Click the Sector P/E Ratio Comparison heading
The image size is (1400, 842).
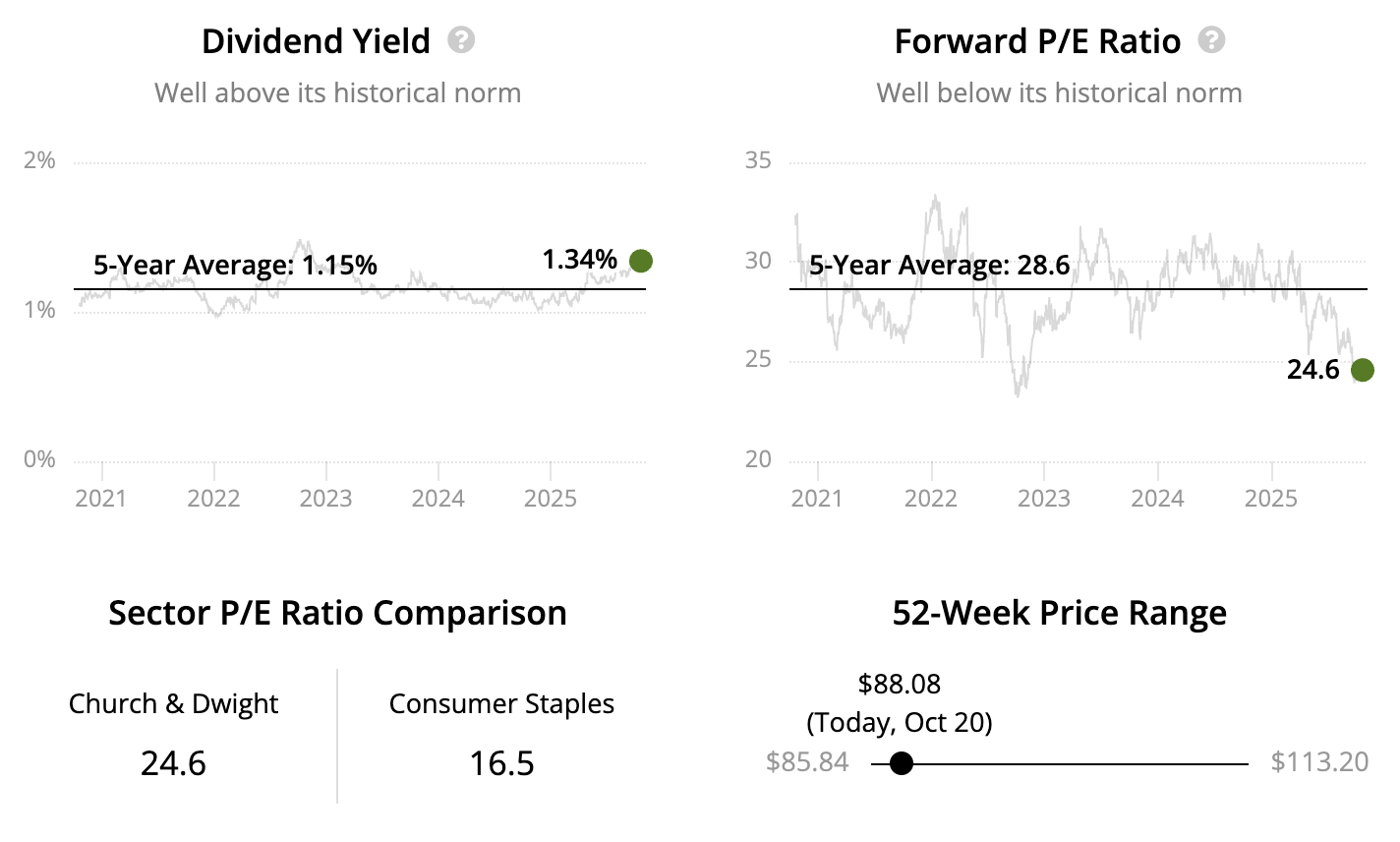click(337, 613)
